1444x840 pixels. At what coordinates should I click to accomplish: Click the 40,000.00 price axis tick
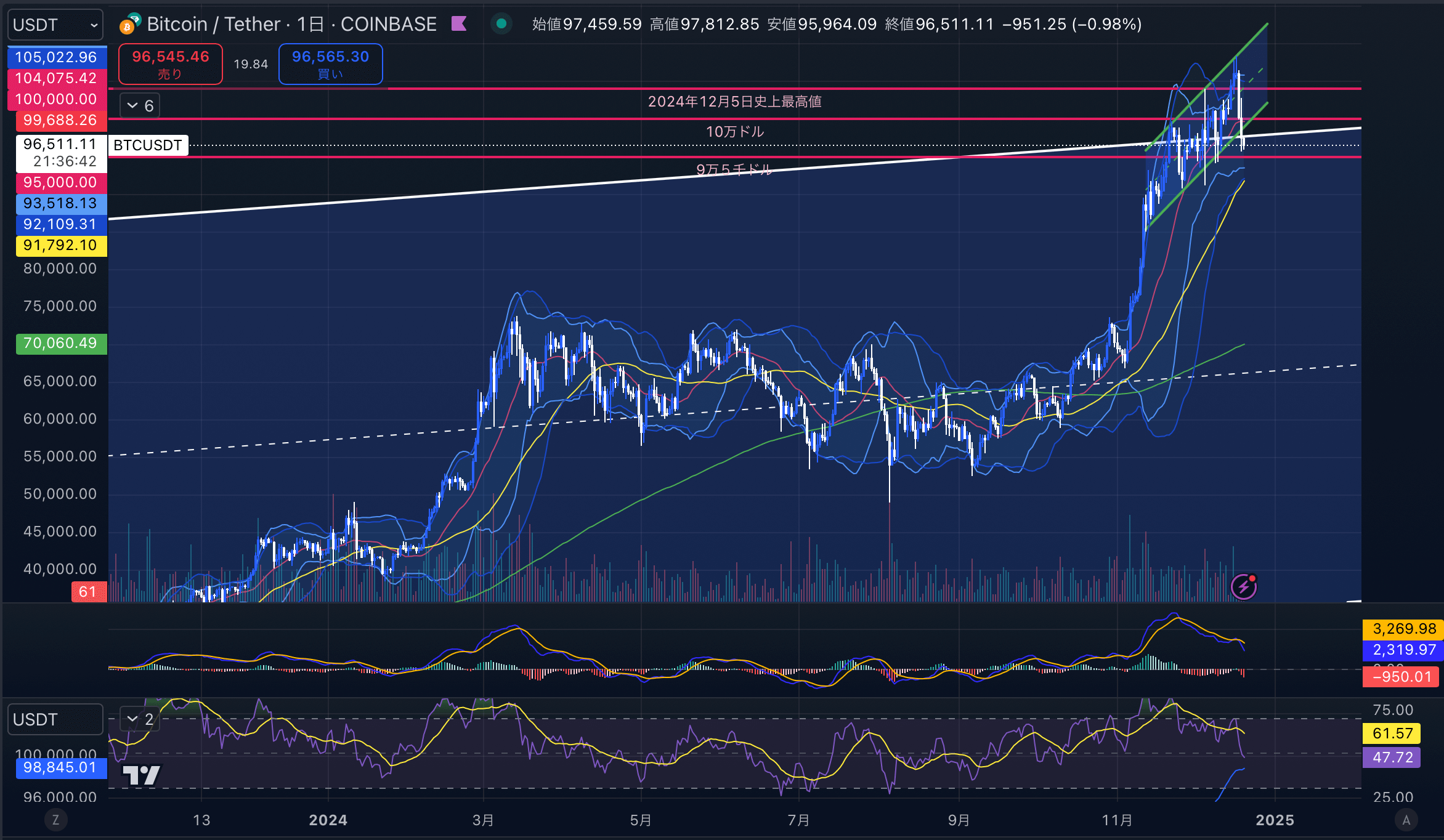tap(60, 569)
